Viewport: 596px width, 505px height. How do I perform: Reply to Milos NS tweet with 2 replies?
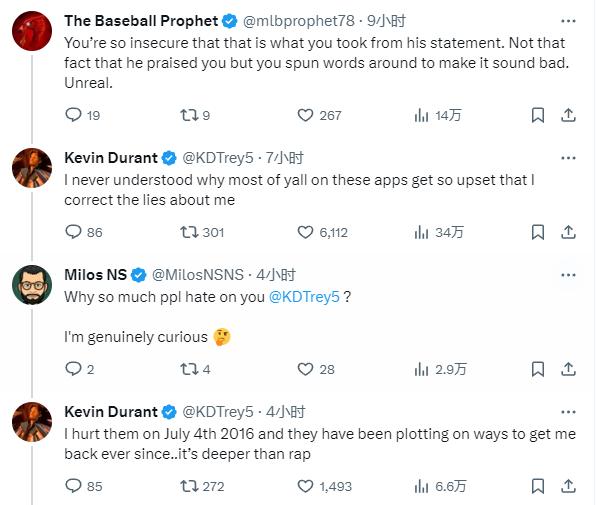click(73, 369)
